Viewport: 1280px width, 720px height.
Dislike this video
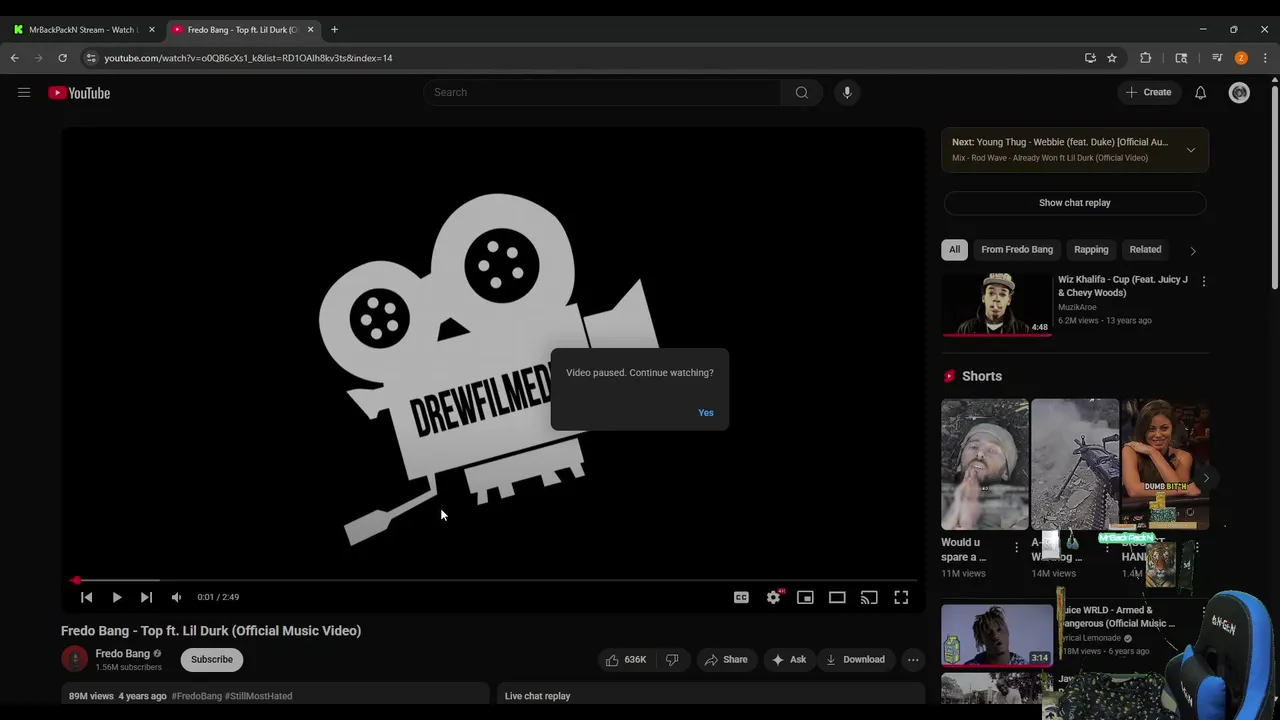[x=673, y=660]
